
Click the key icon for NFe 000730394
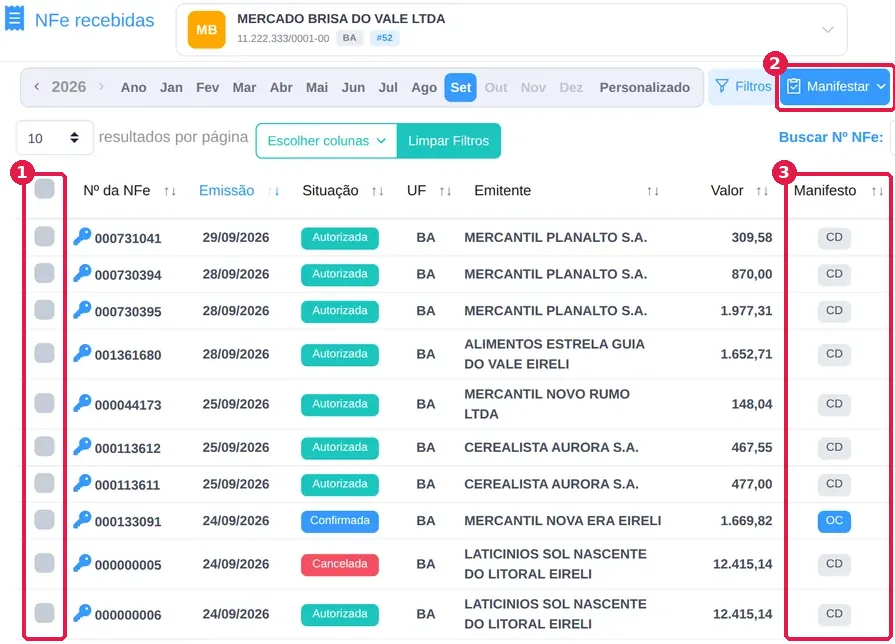coord(82,273)
